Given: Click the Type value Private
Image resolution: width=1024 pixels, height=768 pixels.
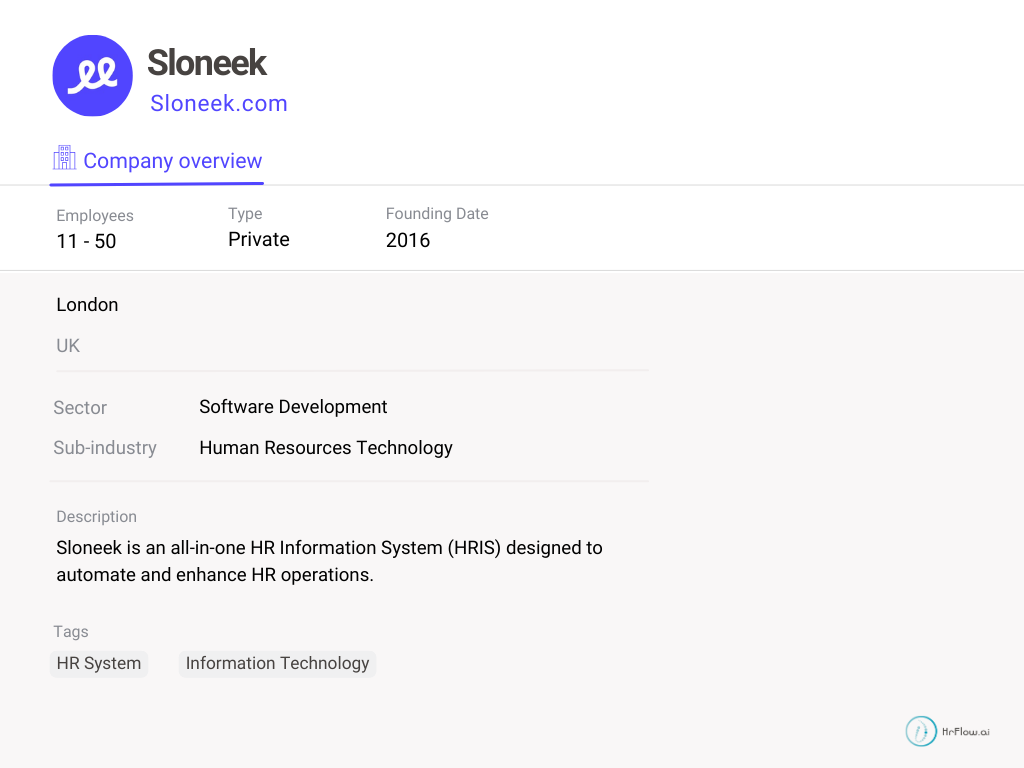Looking at the screenshot, I should tap(259, 239).
